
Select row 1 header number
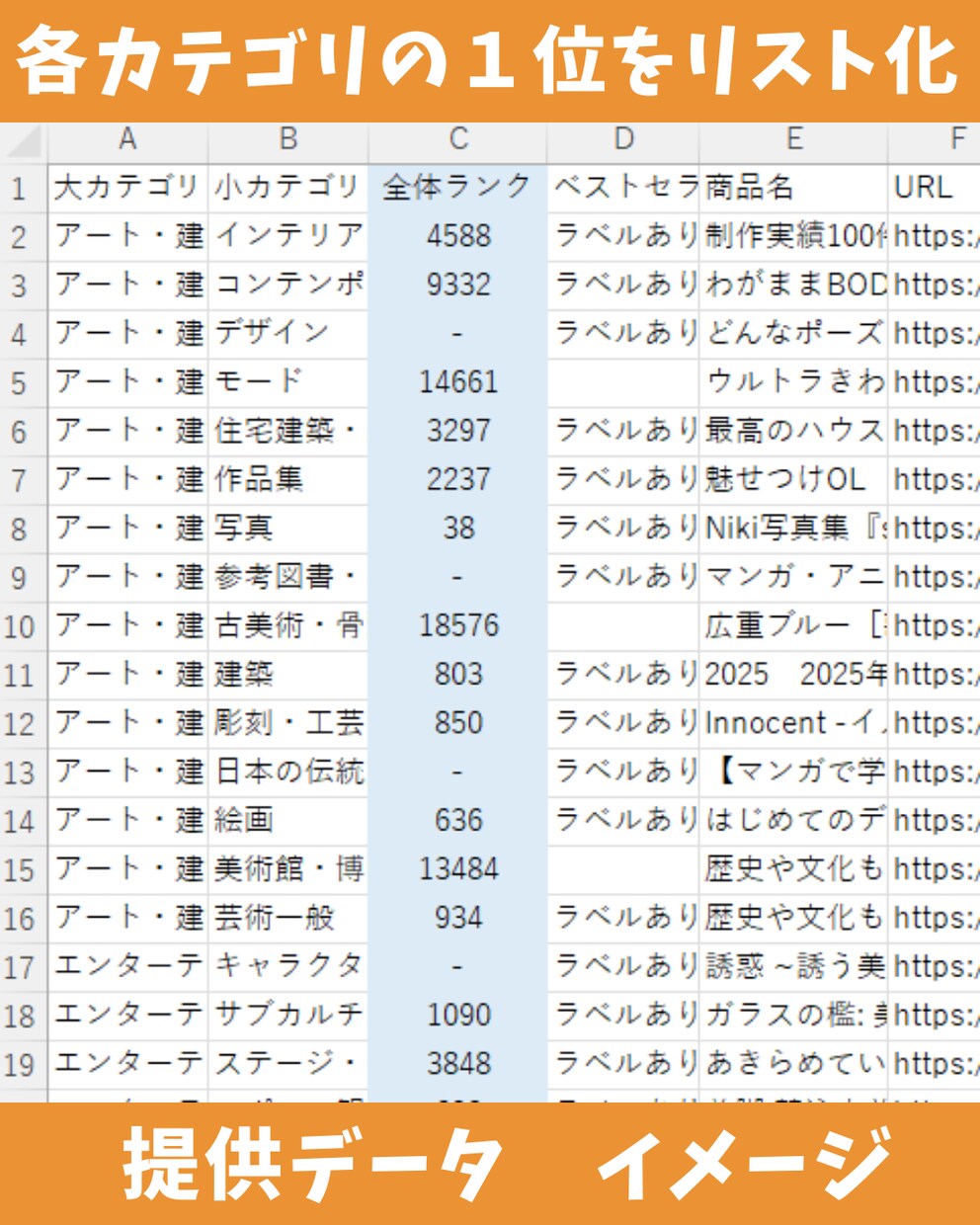pyautogui.click(x=24, y=188)
